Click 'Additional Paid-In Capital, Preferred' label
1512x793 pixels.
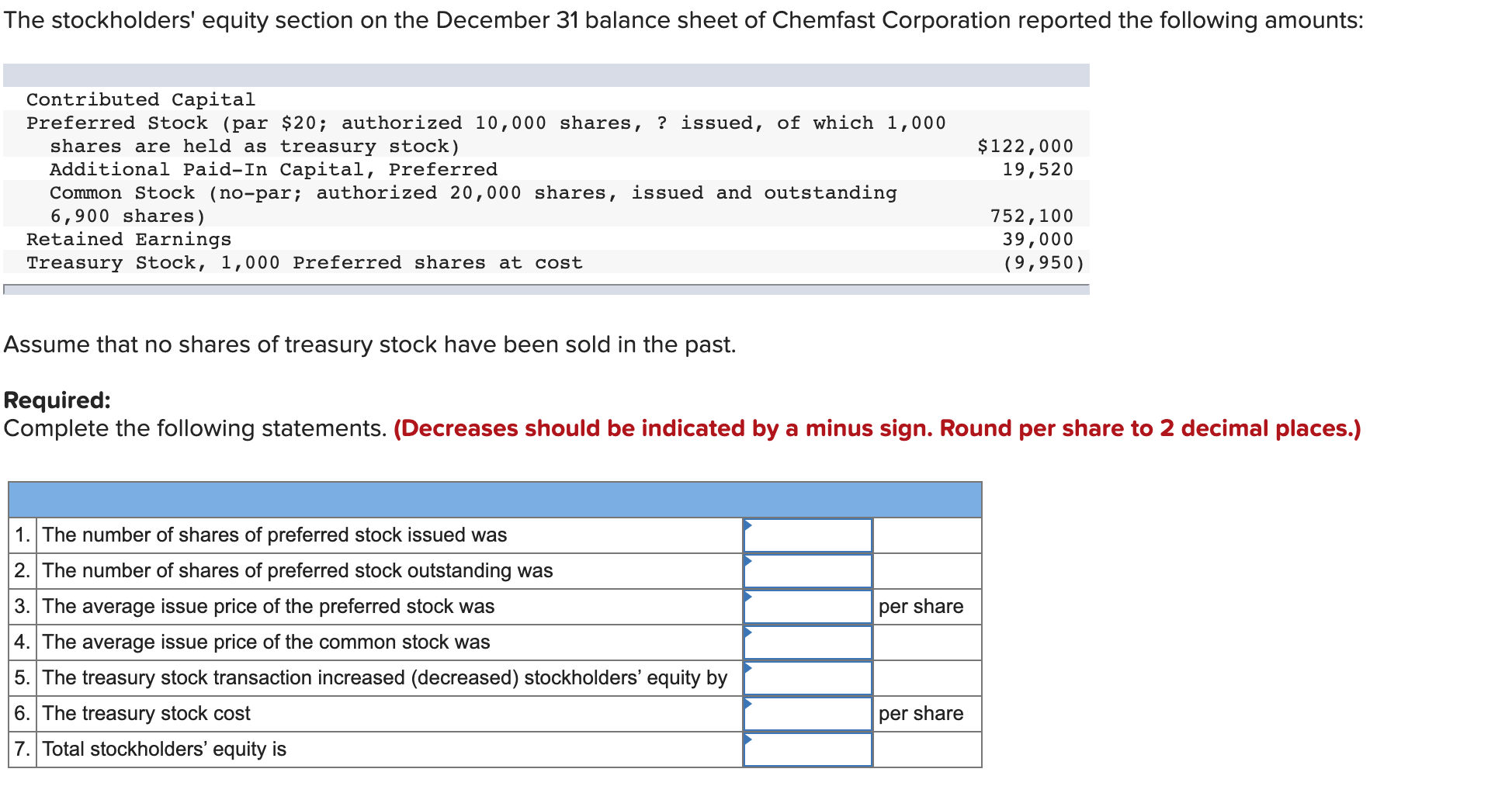point(273,169)
